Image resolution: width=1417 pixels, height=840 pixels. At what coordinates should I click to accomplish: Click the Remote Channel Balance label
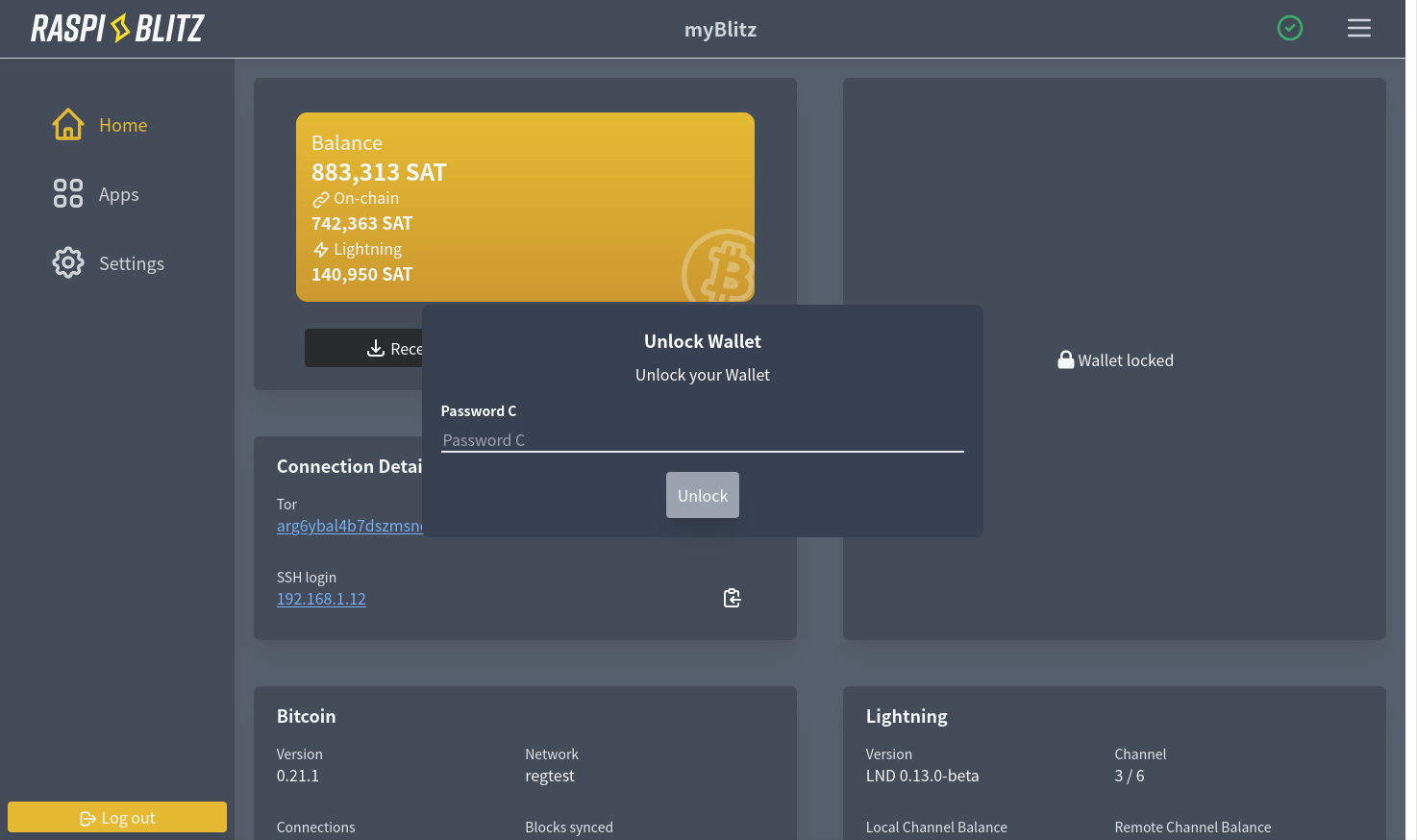pyautogui.click(x=1193, y=827)
